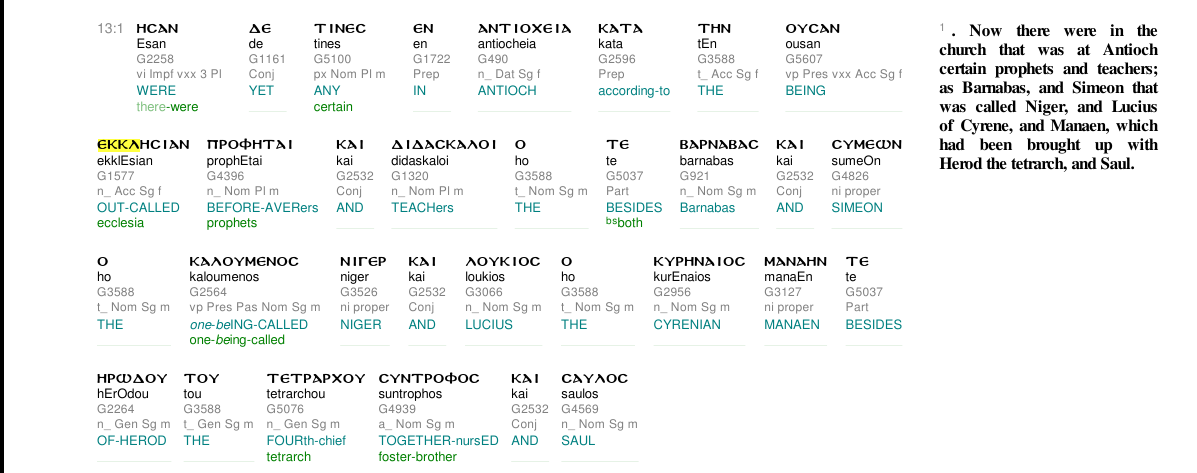
Task: Click the Greek word ΤΕΤΡΑΡΧΟΥ
Action: (316, 378)
